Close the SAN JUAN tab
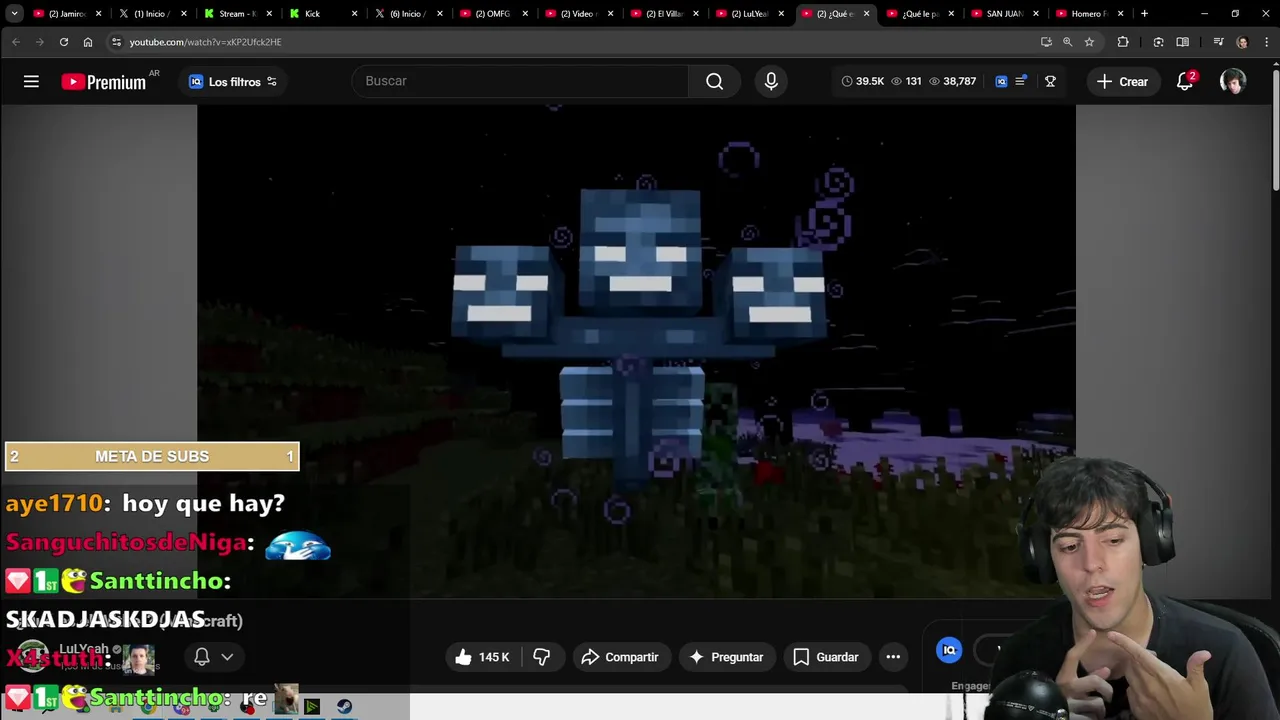The width and height of the screenshot is (1280, 720). (x=1036, y=14)
